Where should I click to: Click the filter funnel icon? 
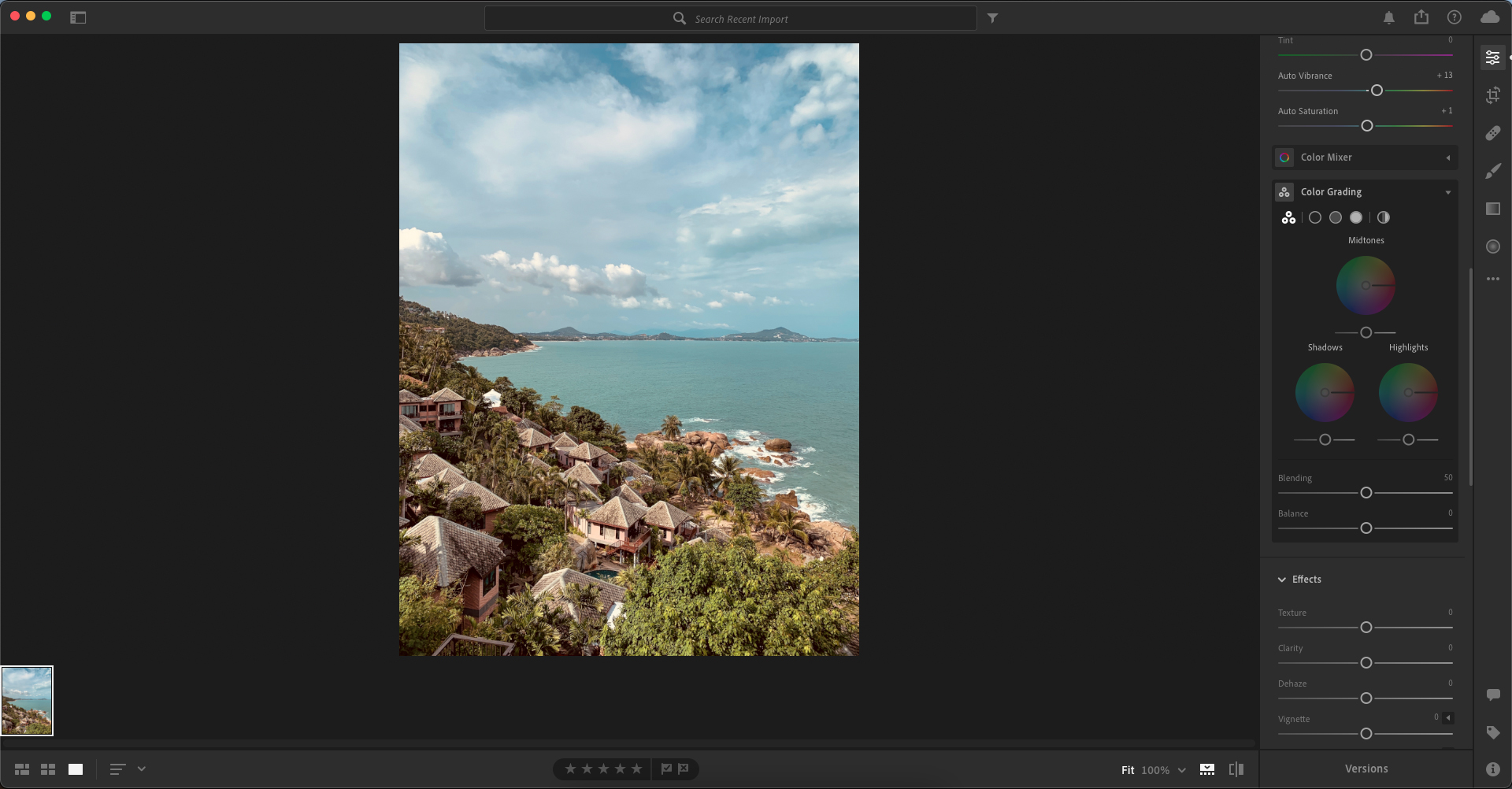tap(992, 18)
